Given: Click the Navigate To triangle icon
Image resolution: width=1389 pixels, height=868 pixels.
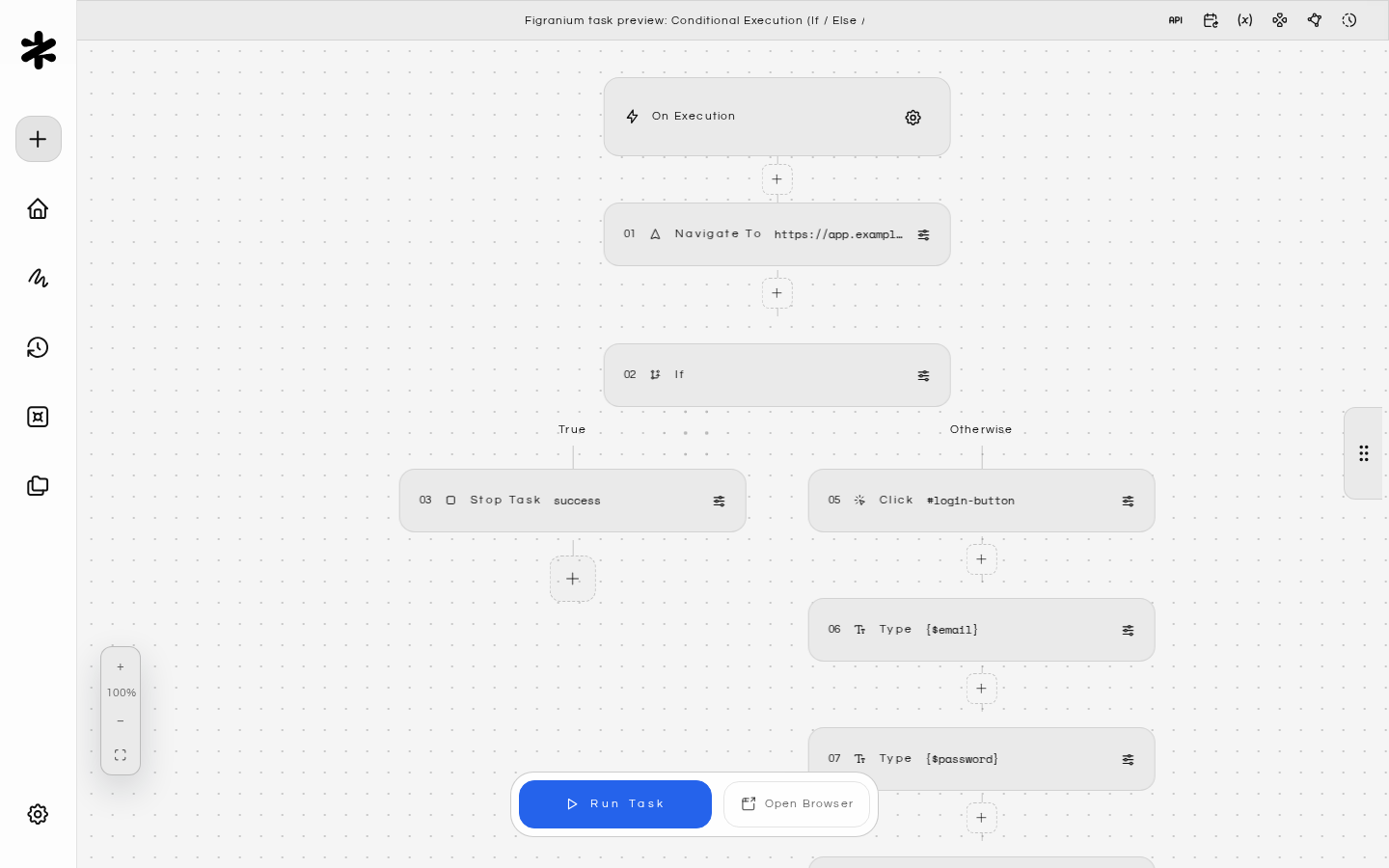Looking at the screenshot, I should coord(655,234).
